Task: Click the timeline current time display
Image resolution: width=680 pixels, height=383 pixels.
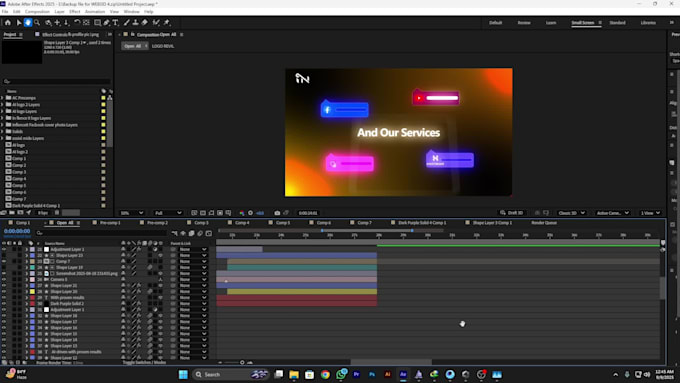Action: (17, 231)
